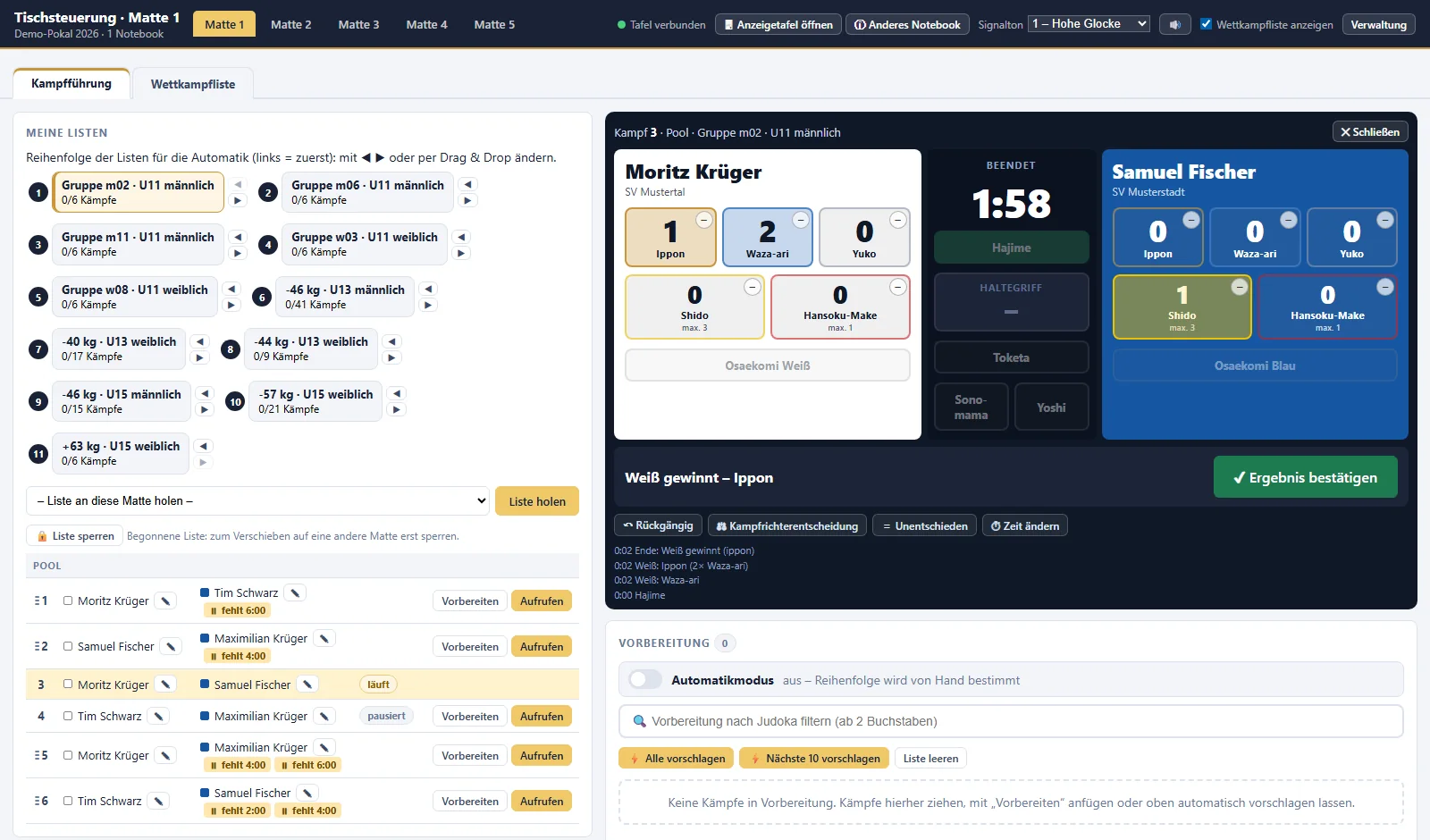Screen dimensions: 1430x840
Task: Go to the Matte 3 tab
Action: point(358,24)
